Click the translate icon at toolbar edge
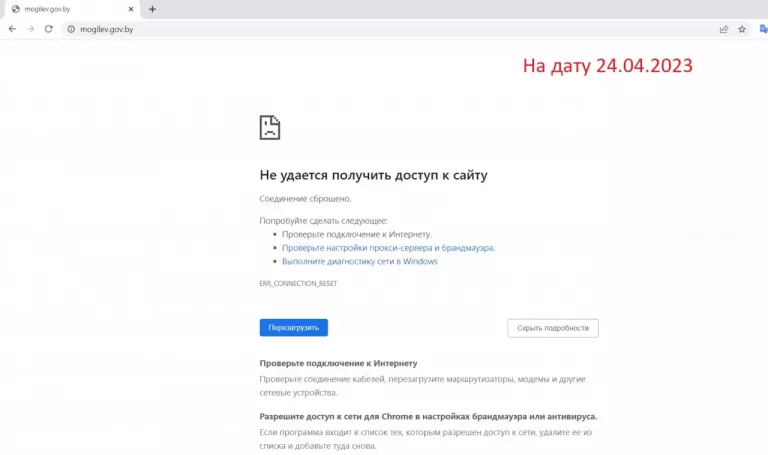 [x=763, y=30]
